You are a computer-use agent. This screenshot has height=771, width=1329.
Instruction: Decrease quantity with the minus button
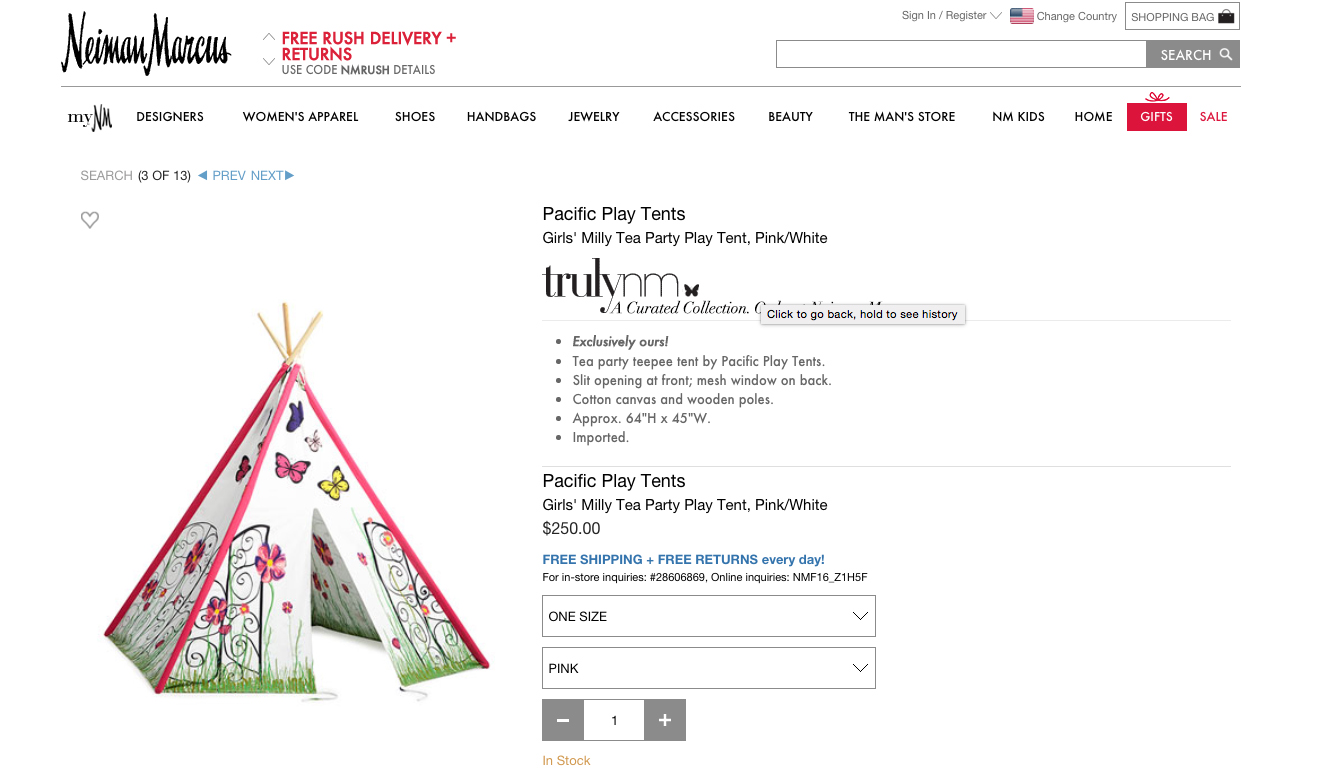(x=563, y=720)
